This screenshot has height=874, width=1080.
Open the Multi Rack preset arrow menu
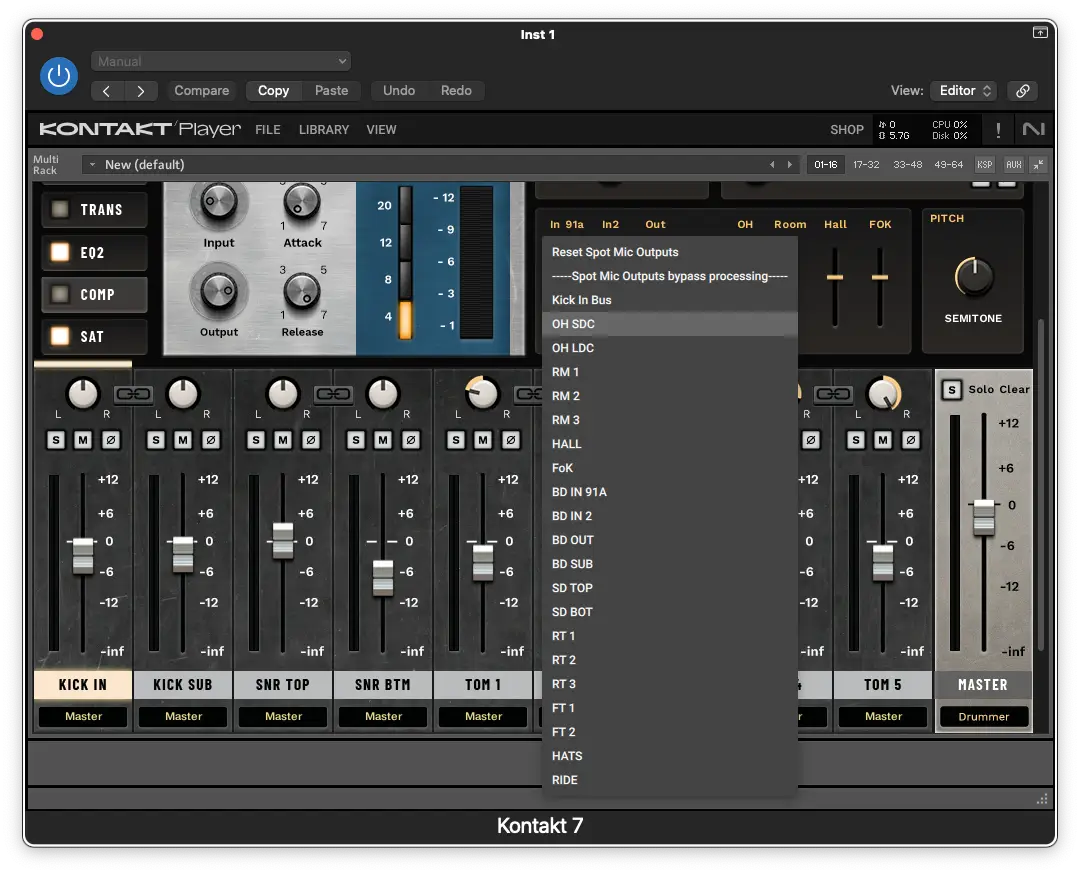pos(92,165)
